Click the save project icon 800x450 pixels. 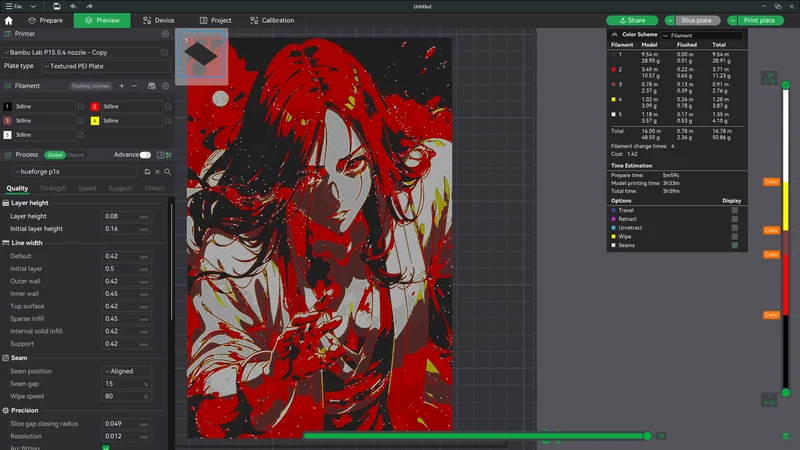pos(57,6)
